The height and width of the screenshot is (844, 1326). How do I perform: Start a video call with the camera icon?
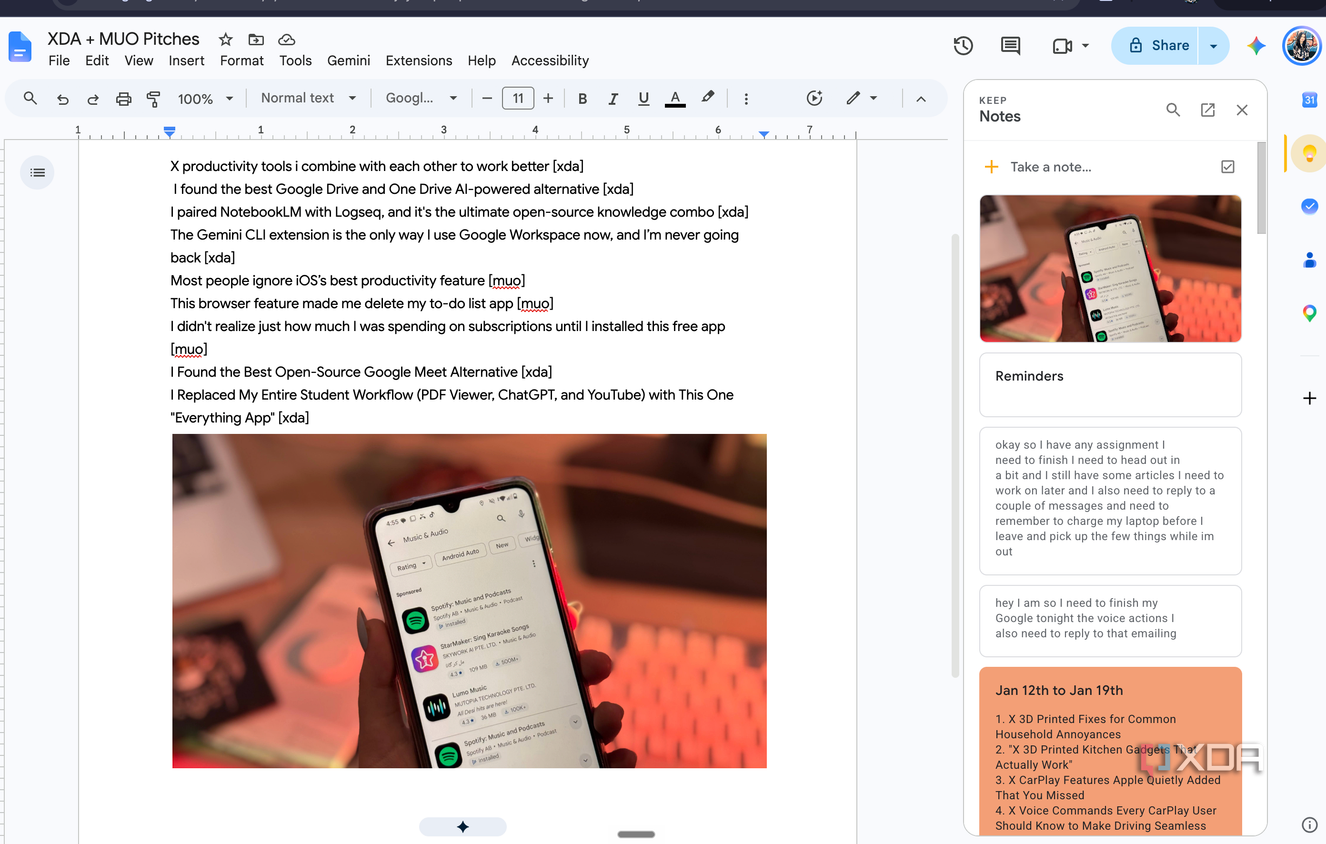pyautogui.click(x=1062, y=46)
